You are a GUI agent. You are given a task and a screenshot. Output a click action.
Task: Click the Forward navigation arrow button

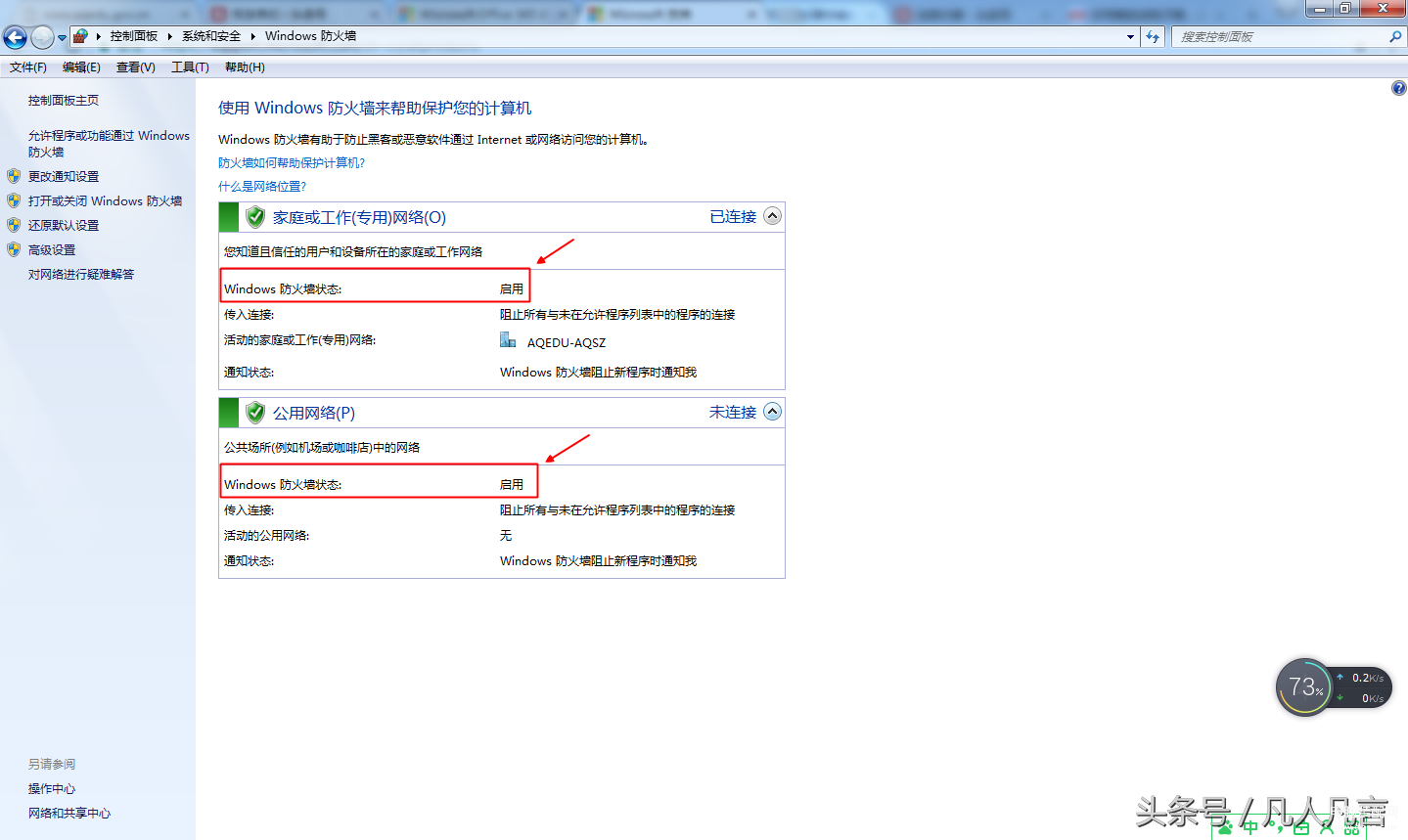point(42,37)
